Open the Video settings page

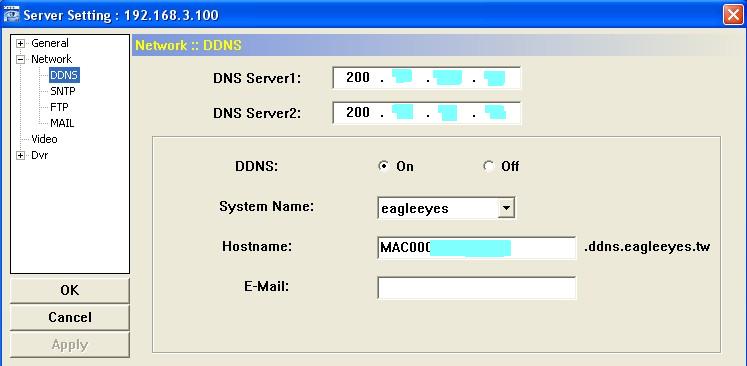pyautogui.click(x=44, y=139)
